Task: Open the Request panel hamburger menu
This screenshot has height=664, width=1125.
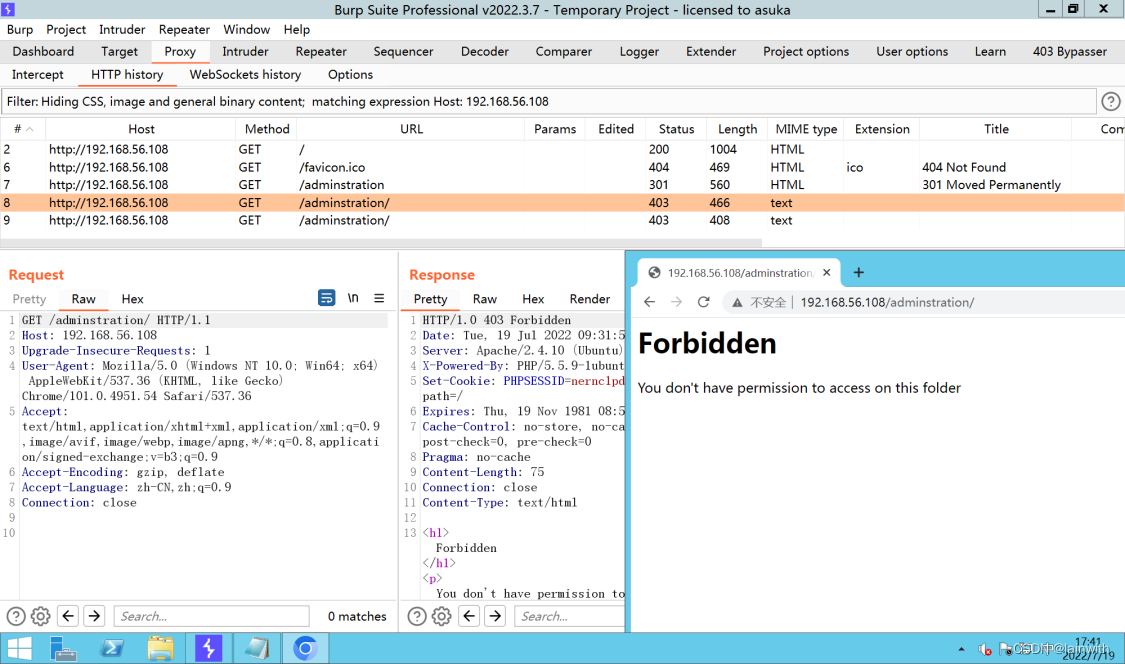Action: pos(379,298)
